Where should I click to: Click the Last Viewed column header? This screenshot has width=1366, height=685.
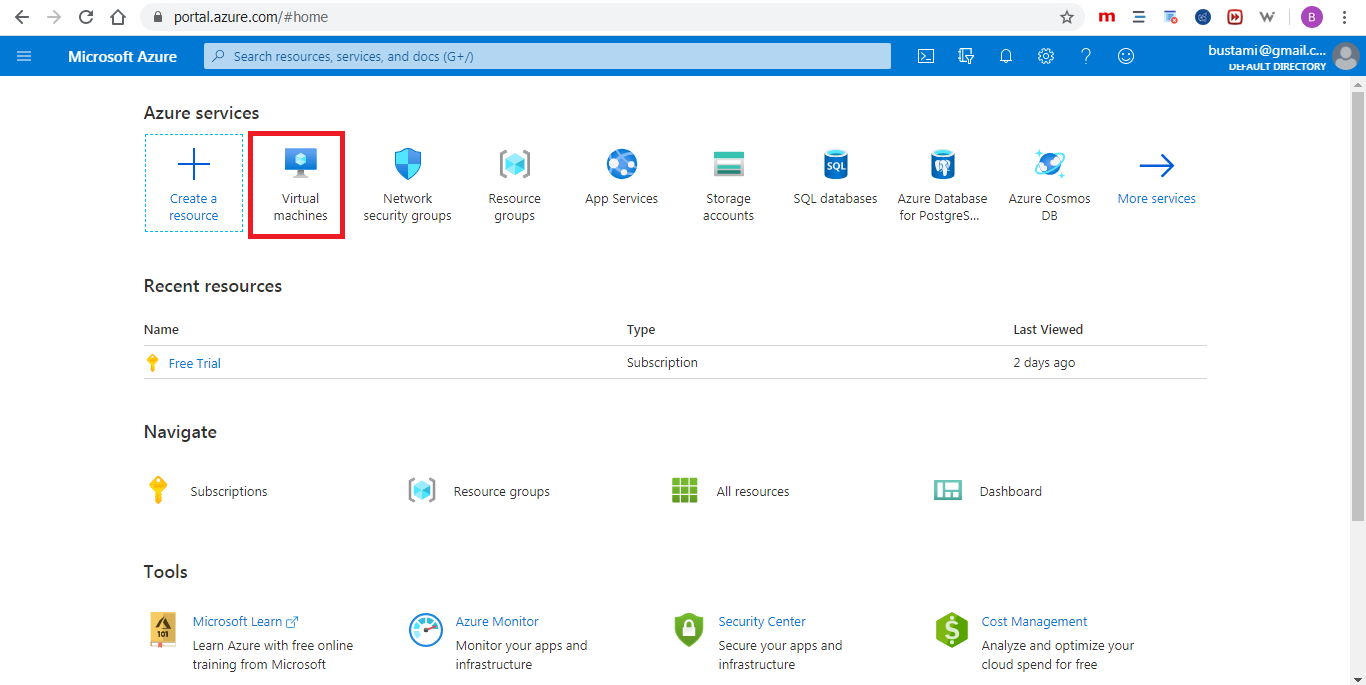(x=1048, y=329)
